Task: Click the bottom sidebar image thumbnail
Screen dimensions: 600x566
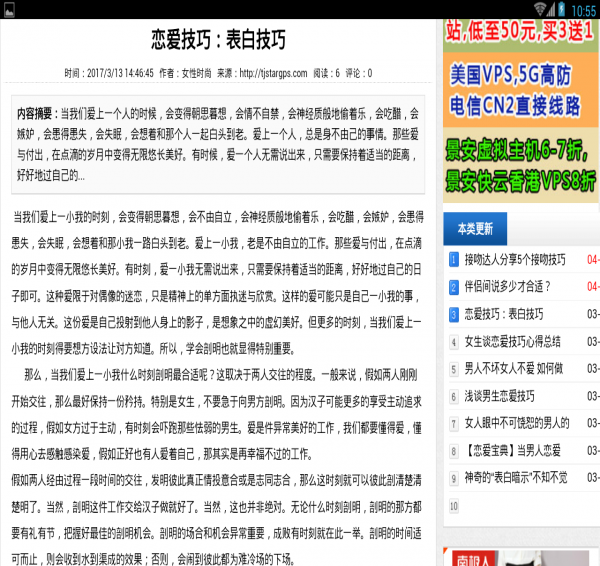Action: pyautogui.click(x=520, y=558)
